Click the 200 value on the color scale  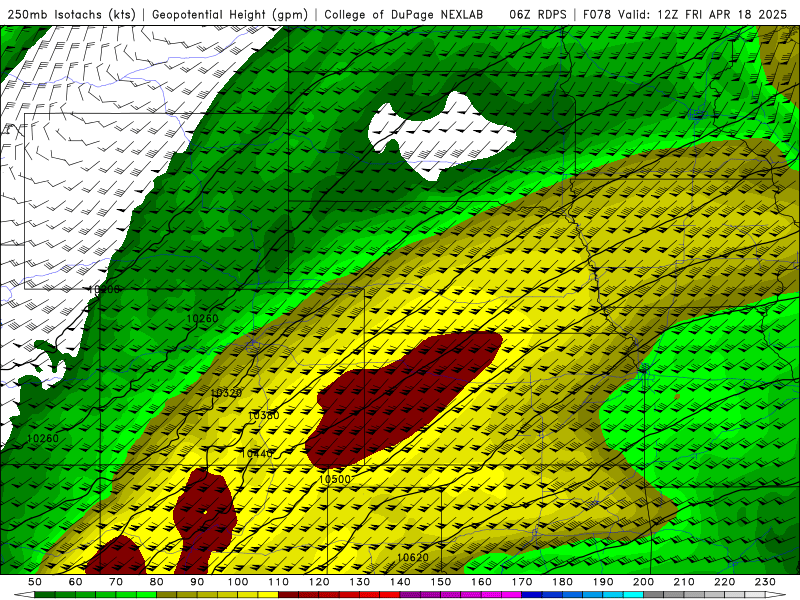click(644, 582)
